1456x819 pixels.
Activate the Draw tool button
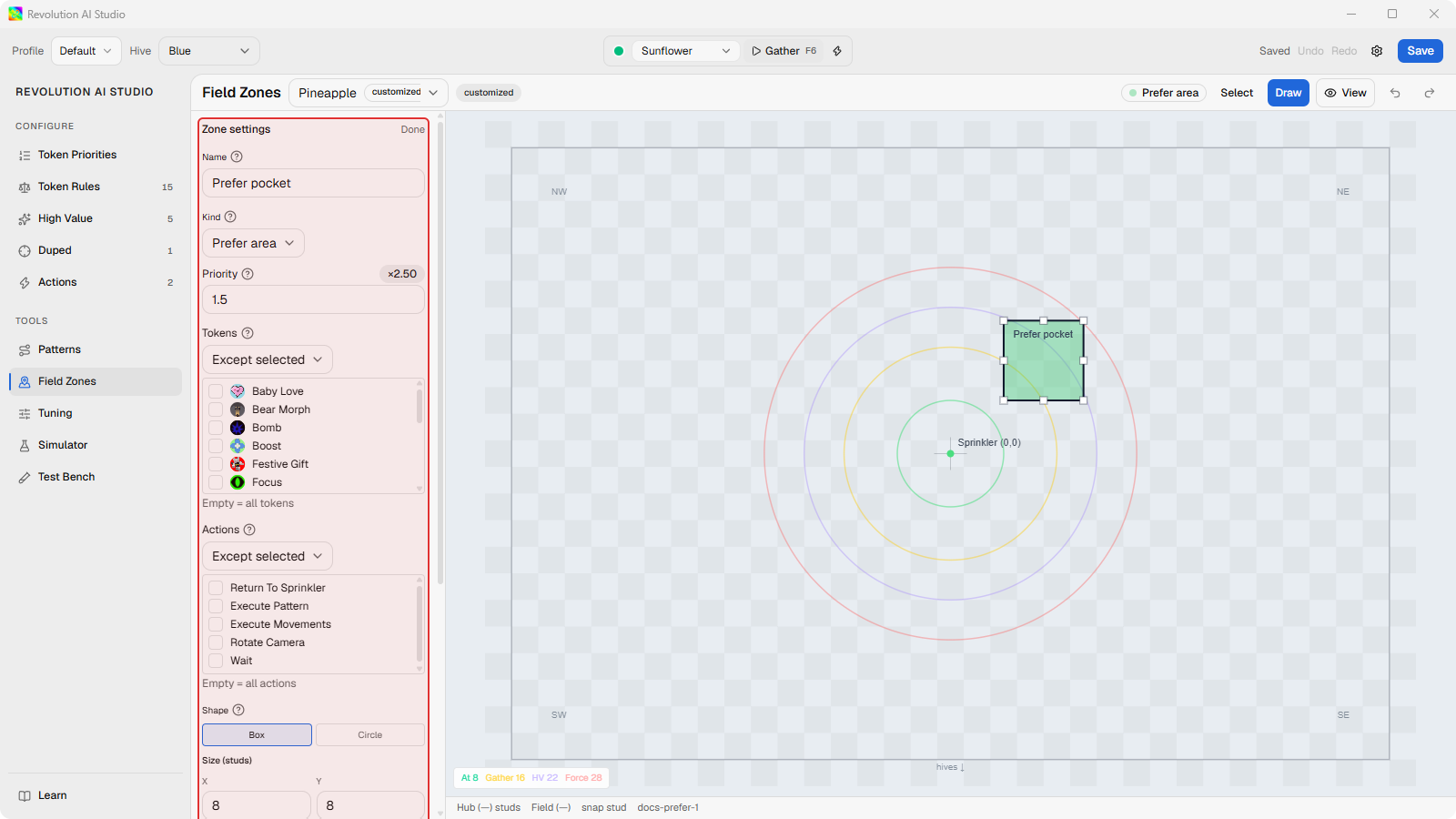1289,93
